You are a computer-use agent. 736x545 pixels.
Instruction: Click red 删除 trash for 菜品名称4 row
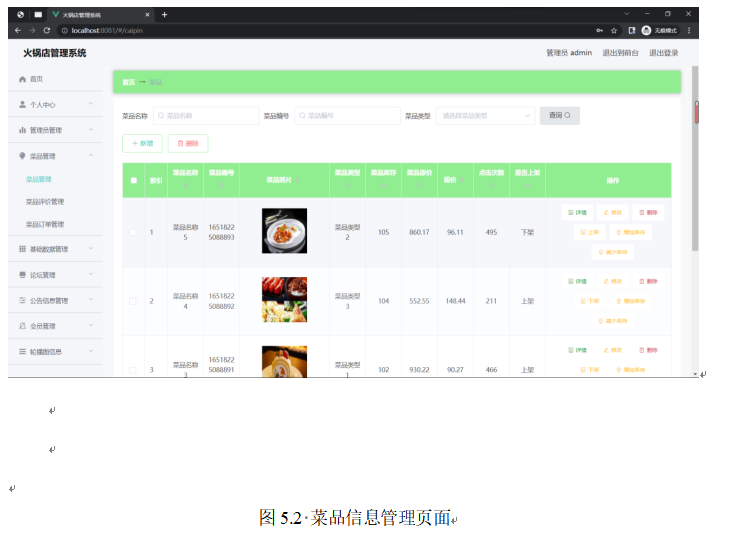pyautogui.click(x=648, y=281)
